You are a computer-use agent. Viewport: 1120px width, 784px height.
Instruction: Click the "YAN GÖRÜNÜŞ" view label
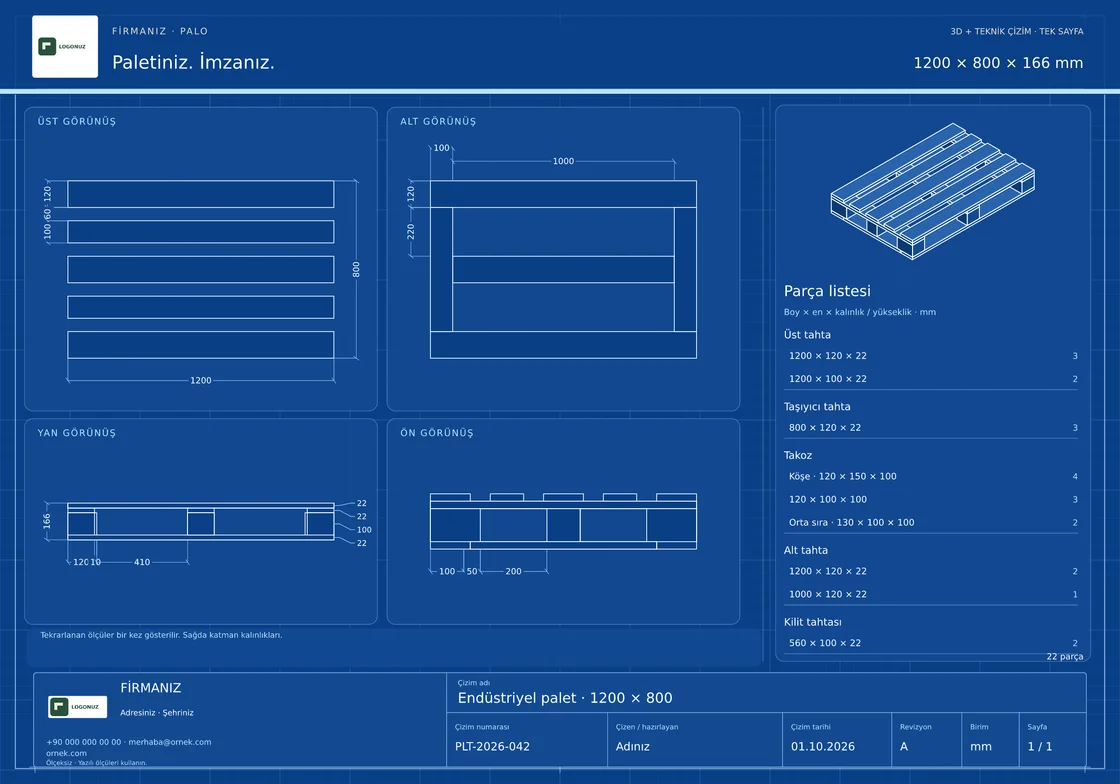[x=76, y=433]
